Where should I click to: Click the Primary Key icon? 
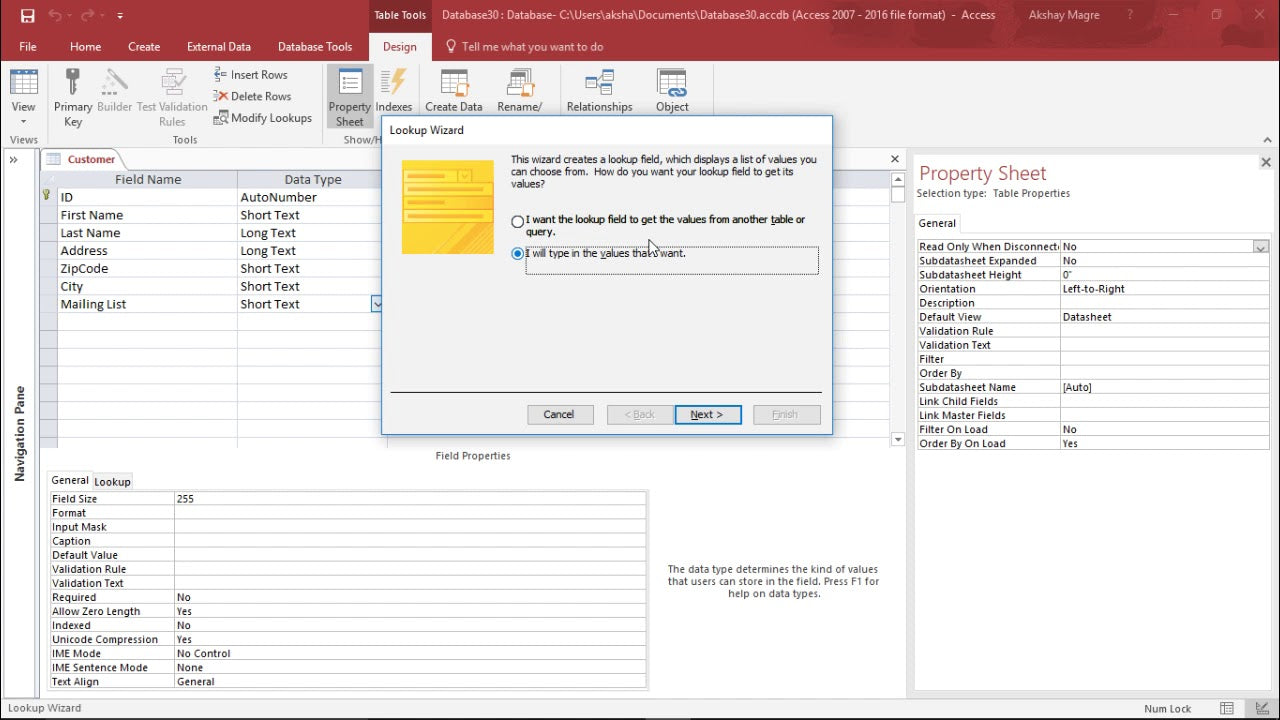(x=72, y=83)
